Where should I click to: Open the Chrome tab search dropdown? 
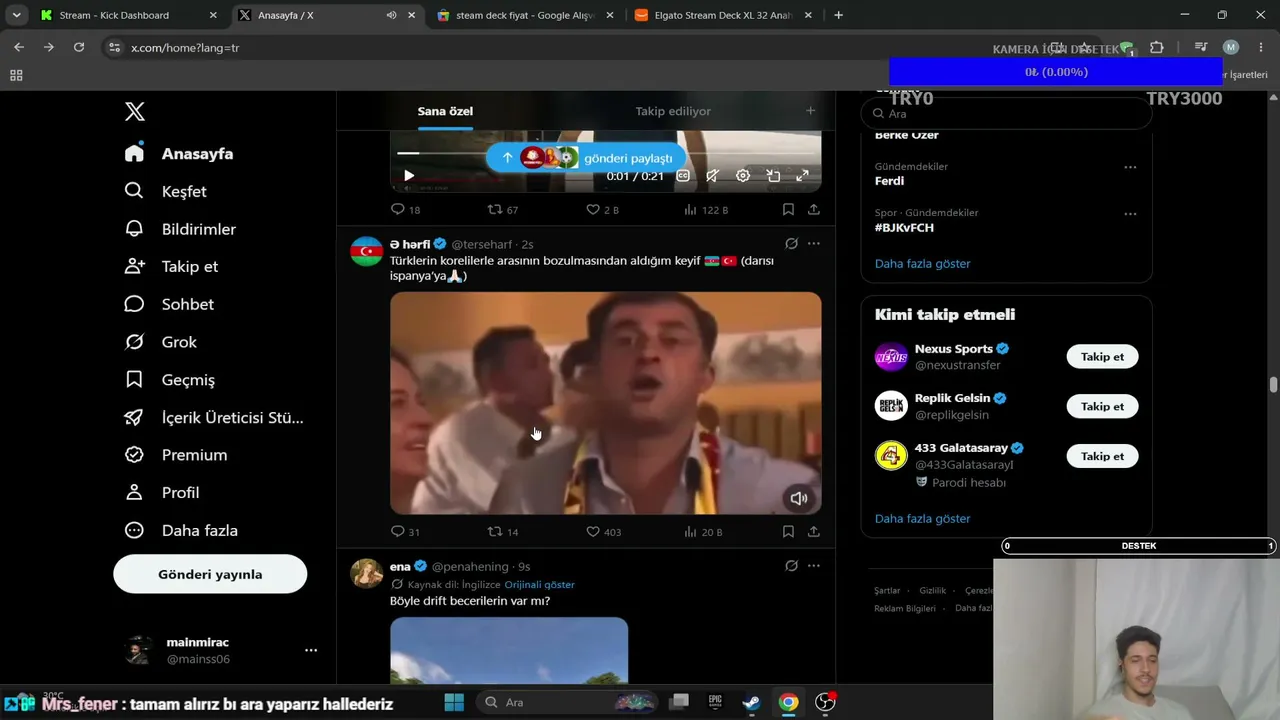pos(16,15)
